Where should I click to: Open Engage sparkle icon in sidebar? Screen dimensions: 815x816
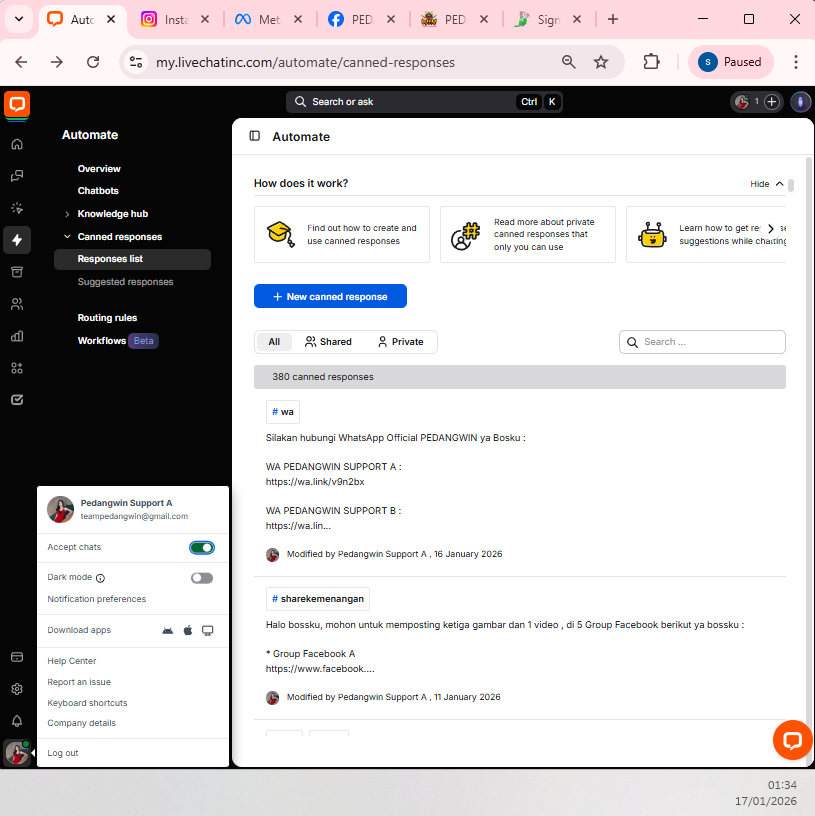click(x=17, y=208)
